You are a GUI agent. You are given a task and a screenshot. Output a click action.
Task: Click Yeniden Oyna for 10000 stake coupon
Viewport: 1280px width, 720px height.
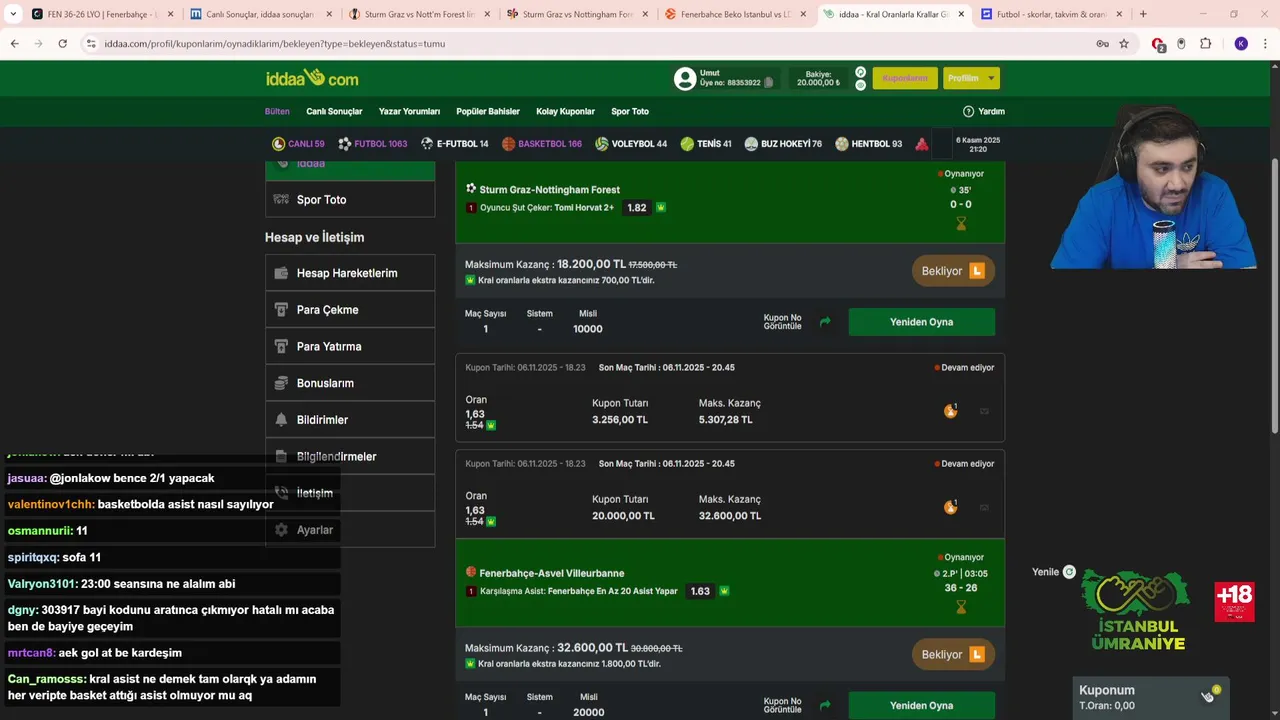point(921,322)
